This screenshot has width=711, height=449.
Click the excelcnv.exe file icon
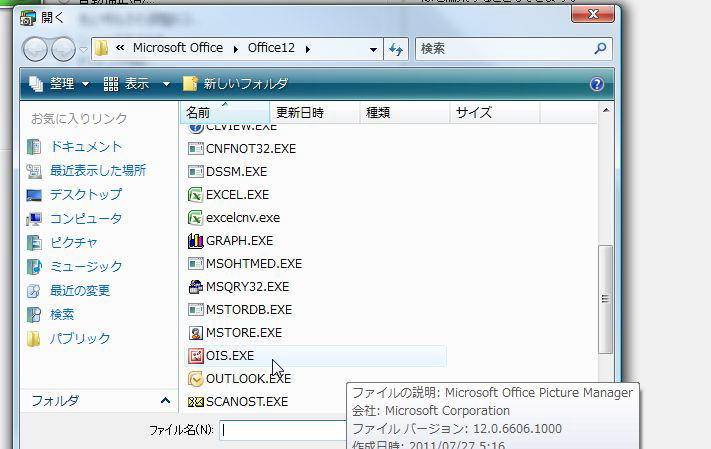coord(195,218)
